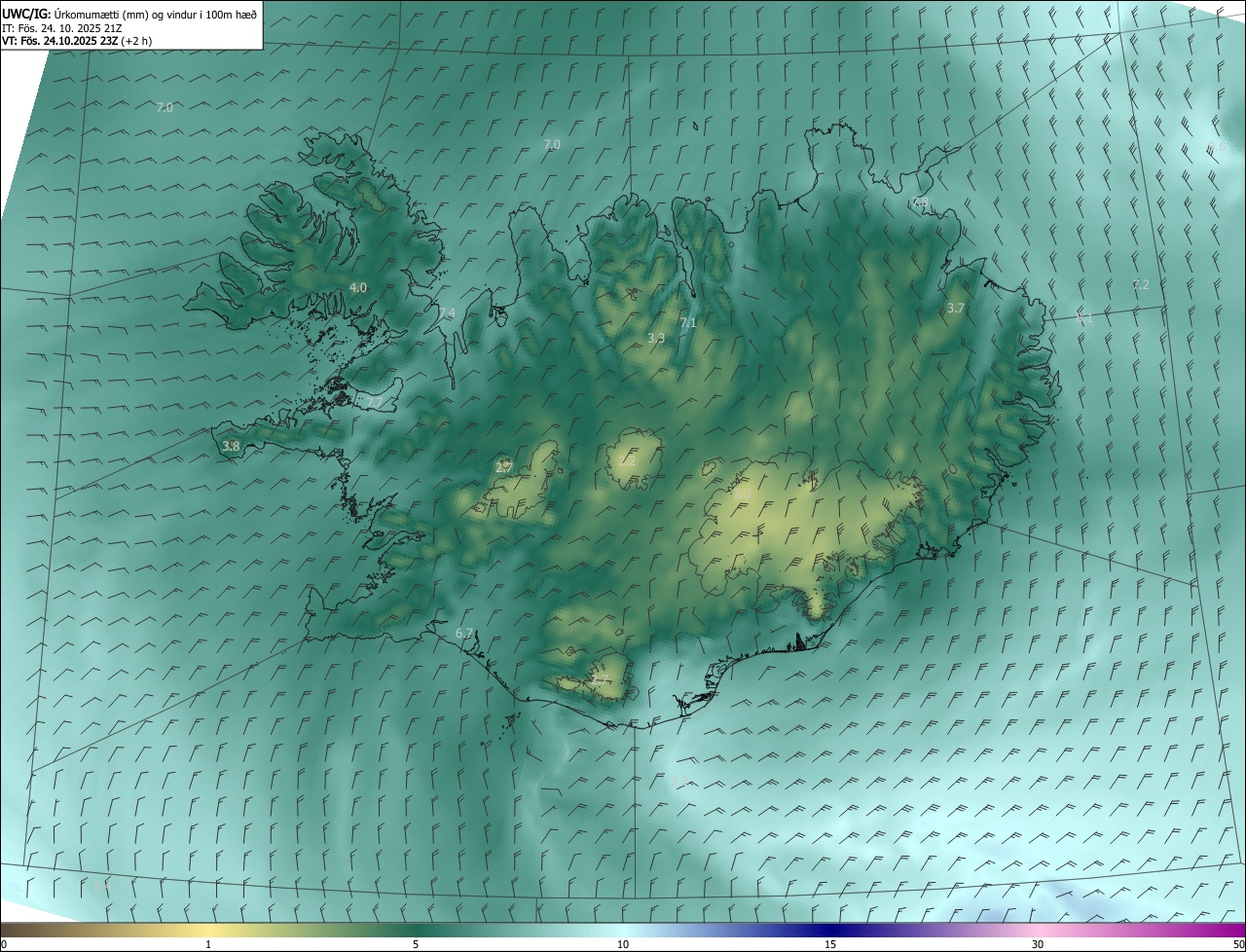This screenshot has width=1246, height=952.
Task: Click the "6.7" value label on the southwest coast
Action: click(x=464, y=634)
